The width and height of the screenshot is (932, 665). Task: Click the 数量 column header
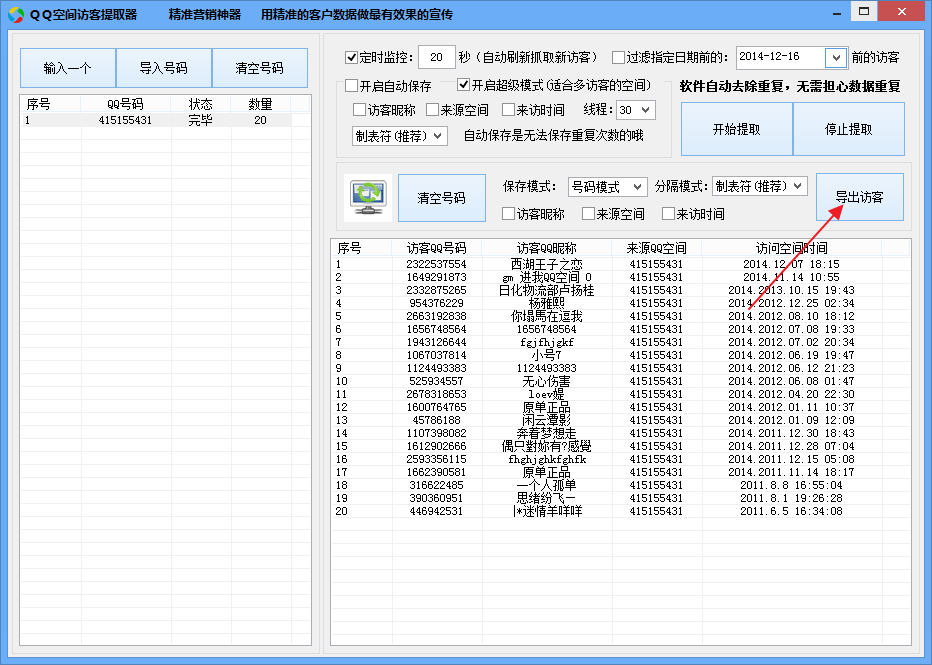pyautogui.click(x=260, y=105)
